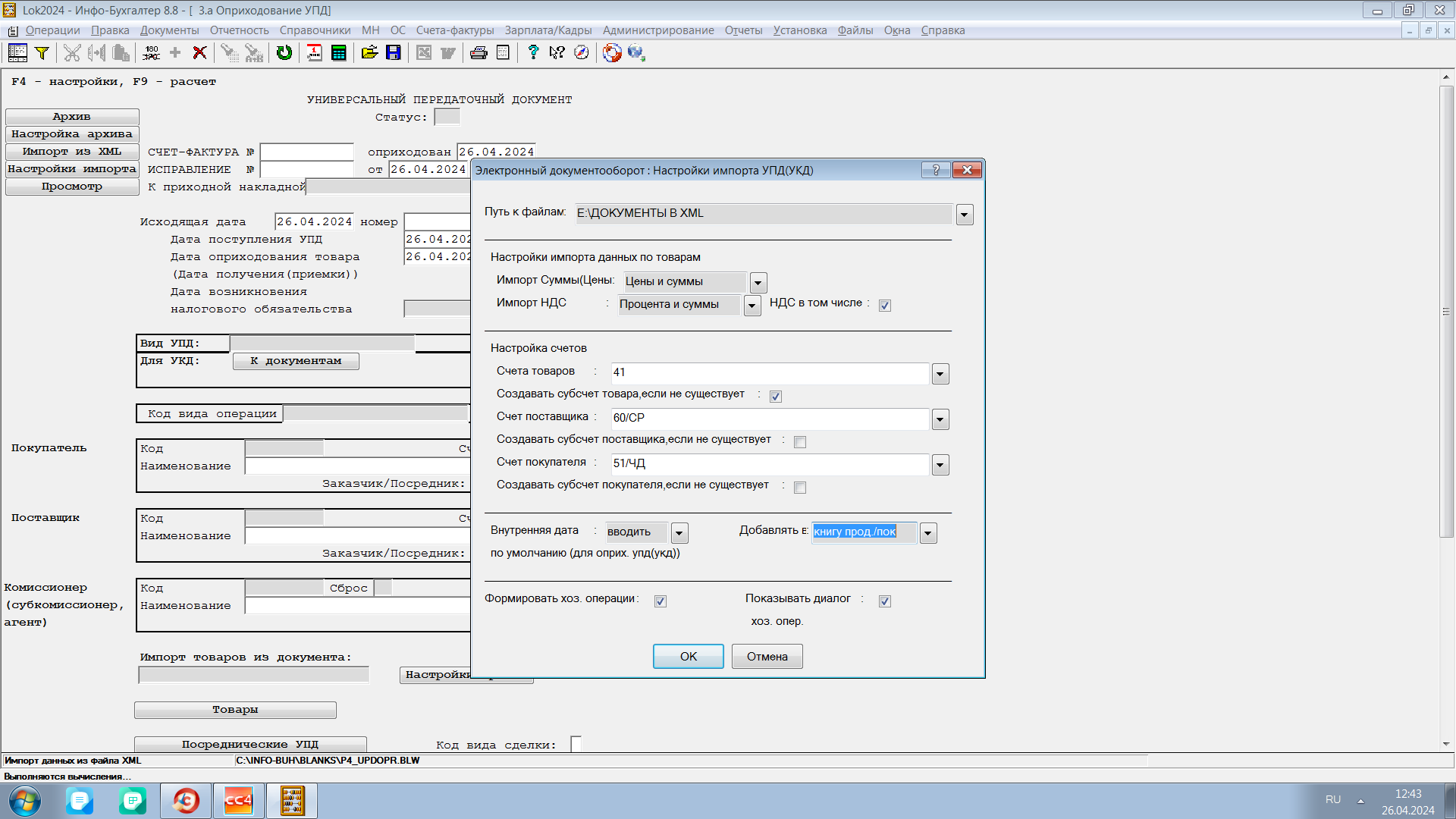Click the compass toolbar icon
This screenshot has width=1456, height=819.
tap(582, 52)
